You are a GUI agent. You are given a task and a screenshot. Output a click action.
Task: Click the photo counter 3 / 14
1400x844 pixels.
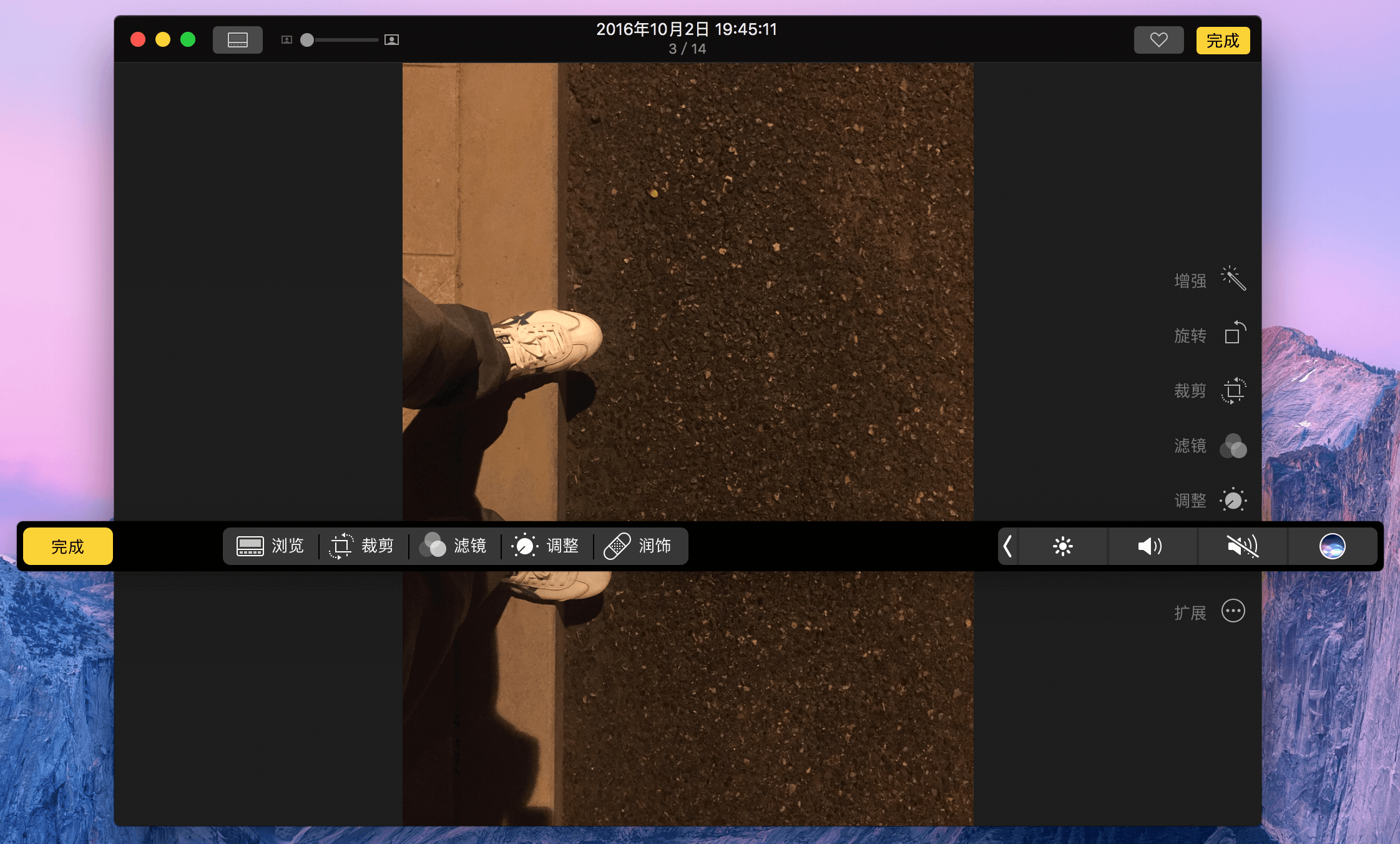point(687,49)
